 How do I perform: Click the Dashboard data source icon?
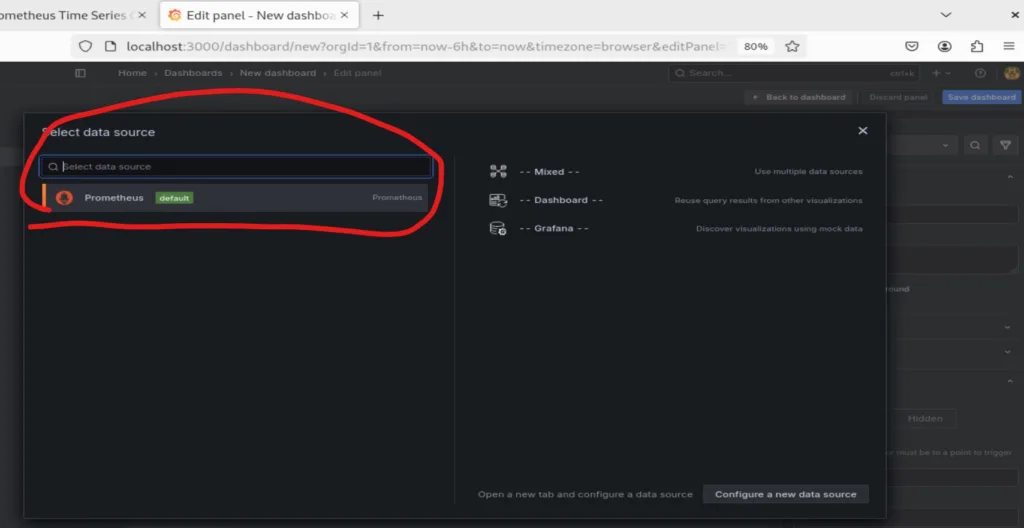(x=497, y=200)
